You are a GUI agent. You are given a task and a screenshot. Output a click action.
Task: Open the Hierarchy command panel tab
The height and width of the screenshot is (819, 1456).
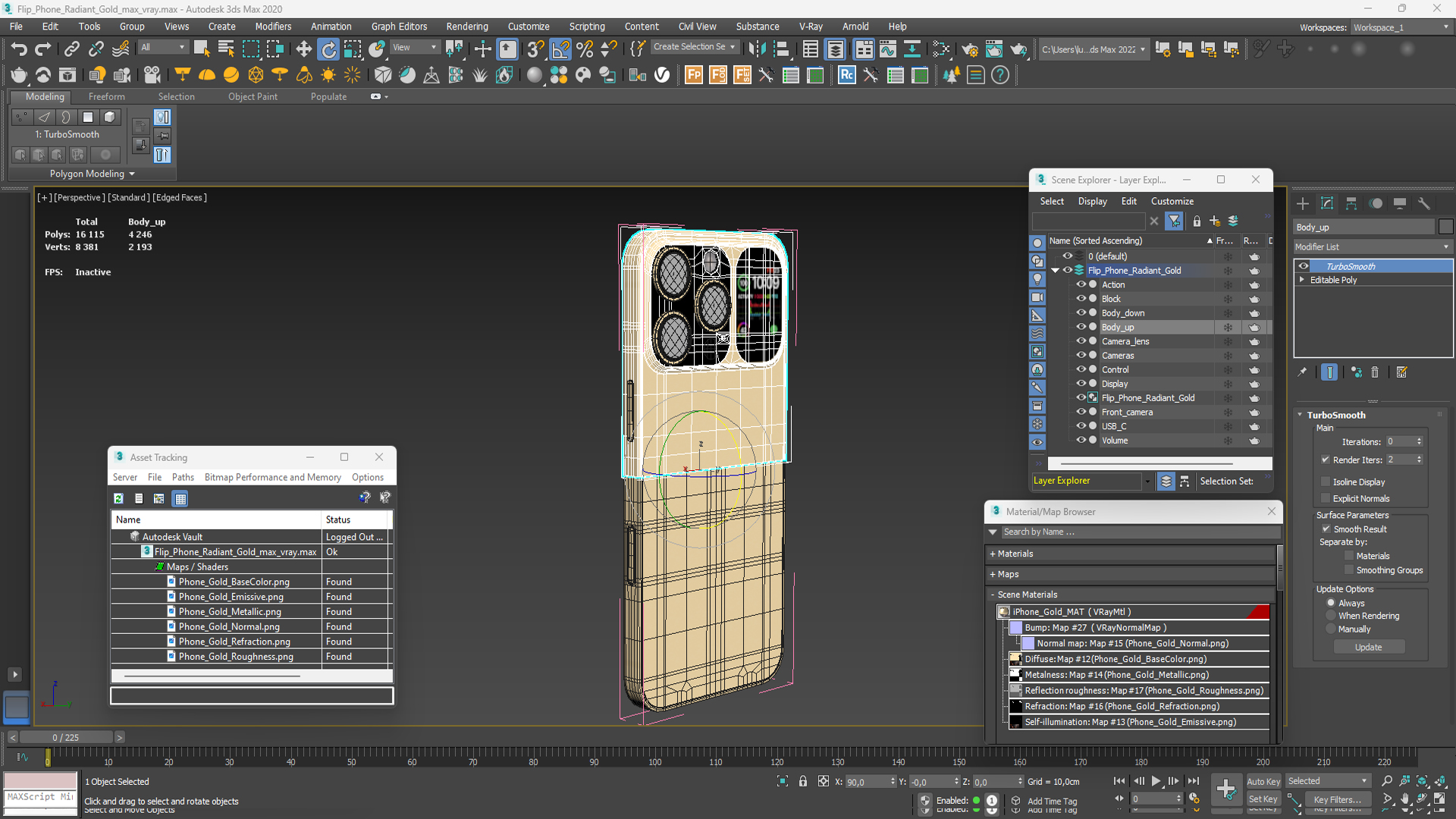click(x=1351, y=203)
